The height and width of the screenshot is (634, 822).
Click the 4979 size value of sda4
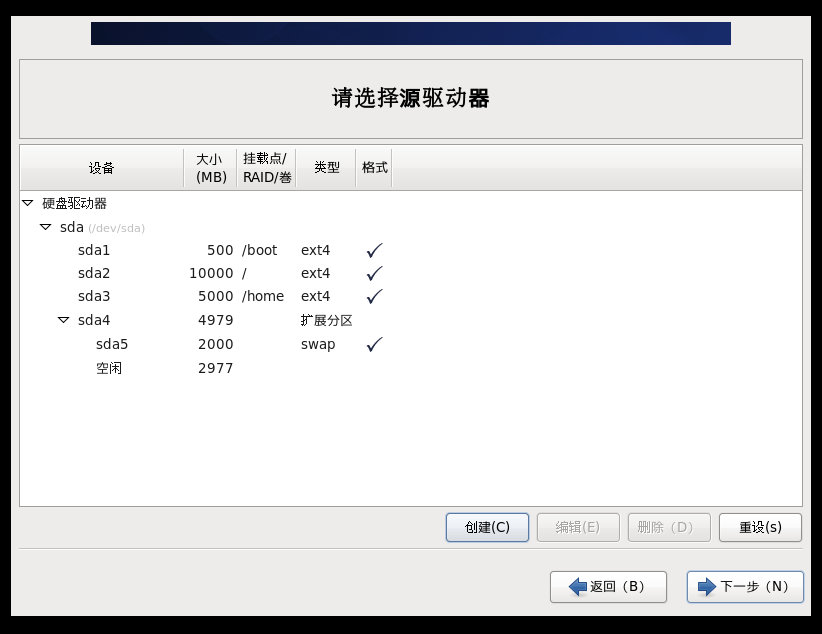(x=215, y=320)
